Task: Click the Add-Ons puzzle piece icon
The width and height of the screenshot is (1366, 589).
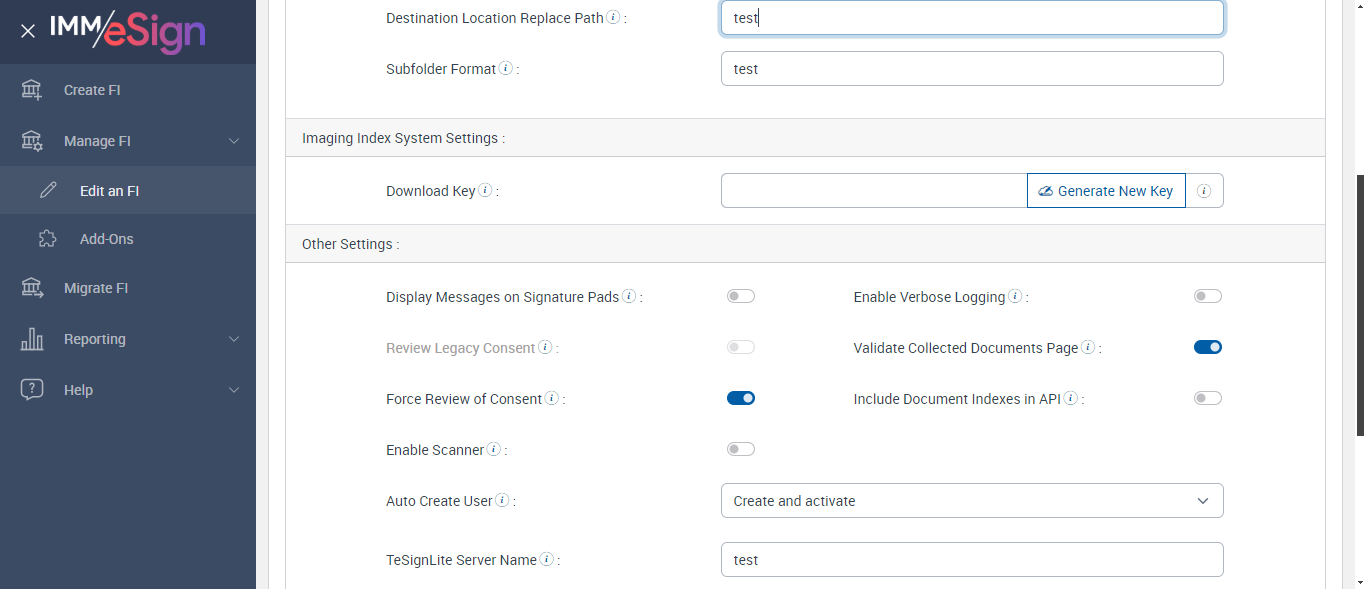Action: click(x=47, y=239)
